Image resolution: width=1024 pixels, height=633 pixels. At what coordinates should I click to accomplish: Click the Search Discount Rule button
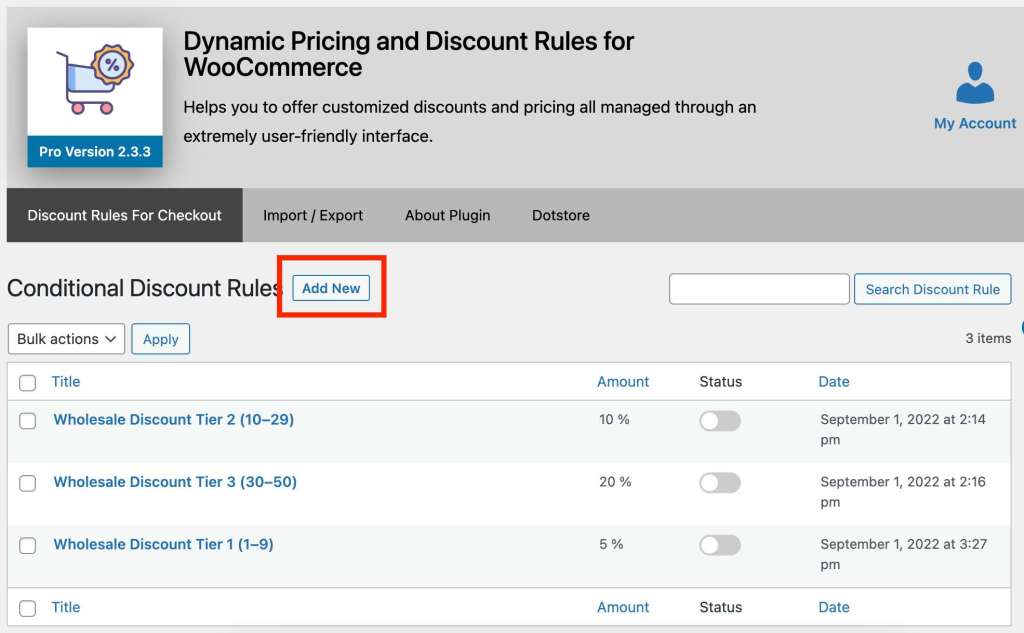click(932, 289)
